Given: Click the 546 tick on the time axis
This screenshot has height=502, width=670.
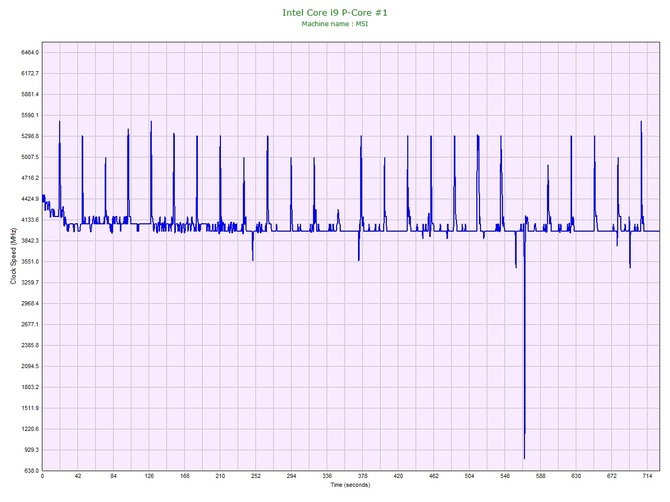Looking at the screenshot, I should (x=505, y=476).
